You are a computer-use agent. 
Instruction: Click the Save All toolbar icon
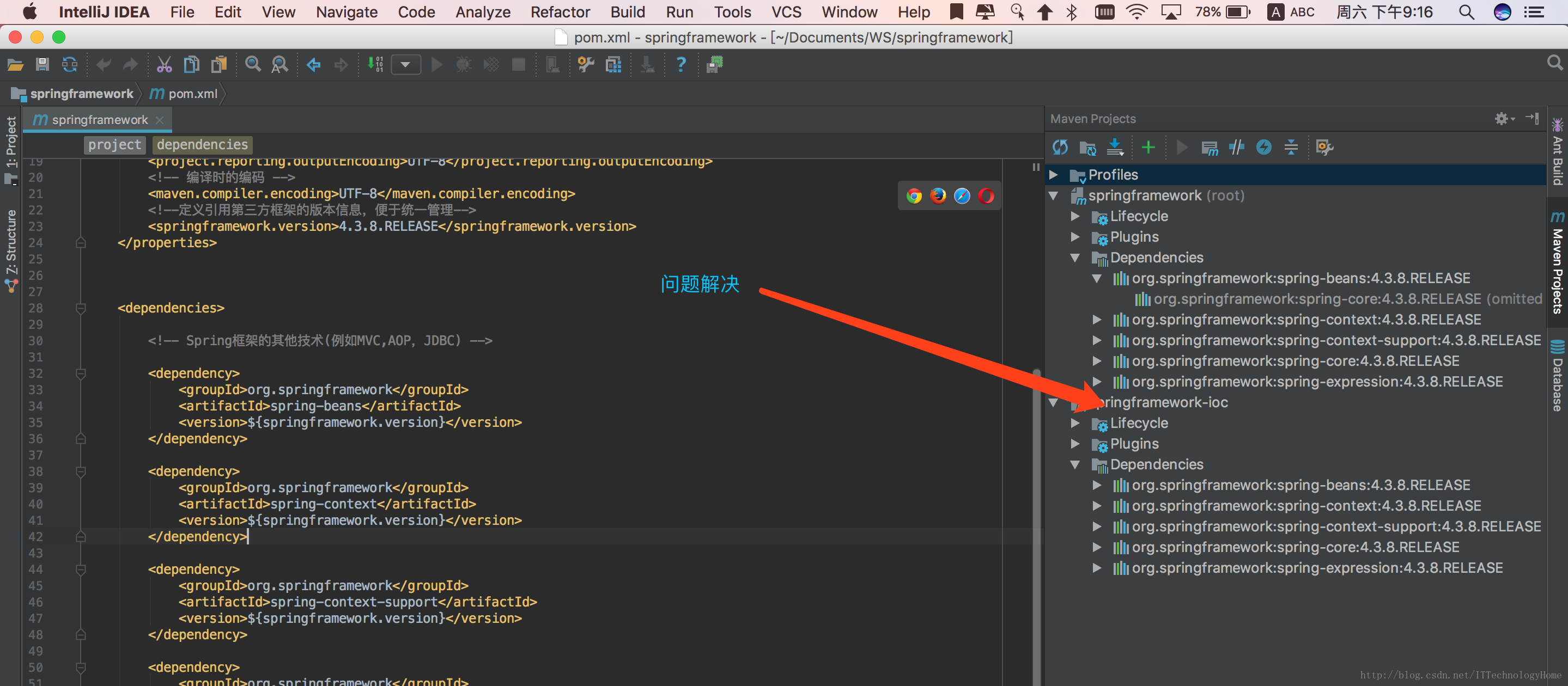pos(42,64)
